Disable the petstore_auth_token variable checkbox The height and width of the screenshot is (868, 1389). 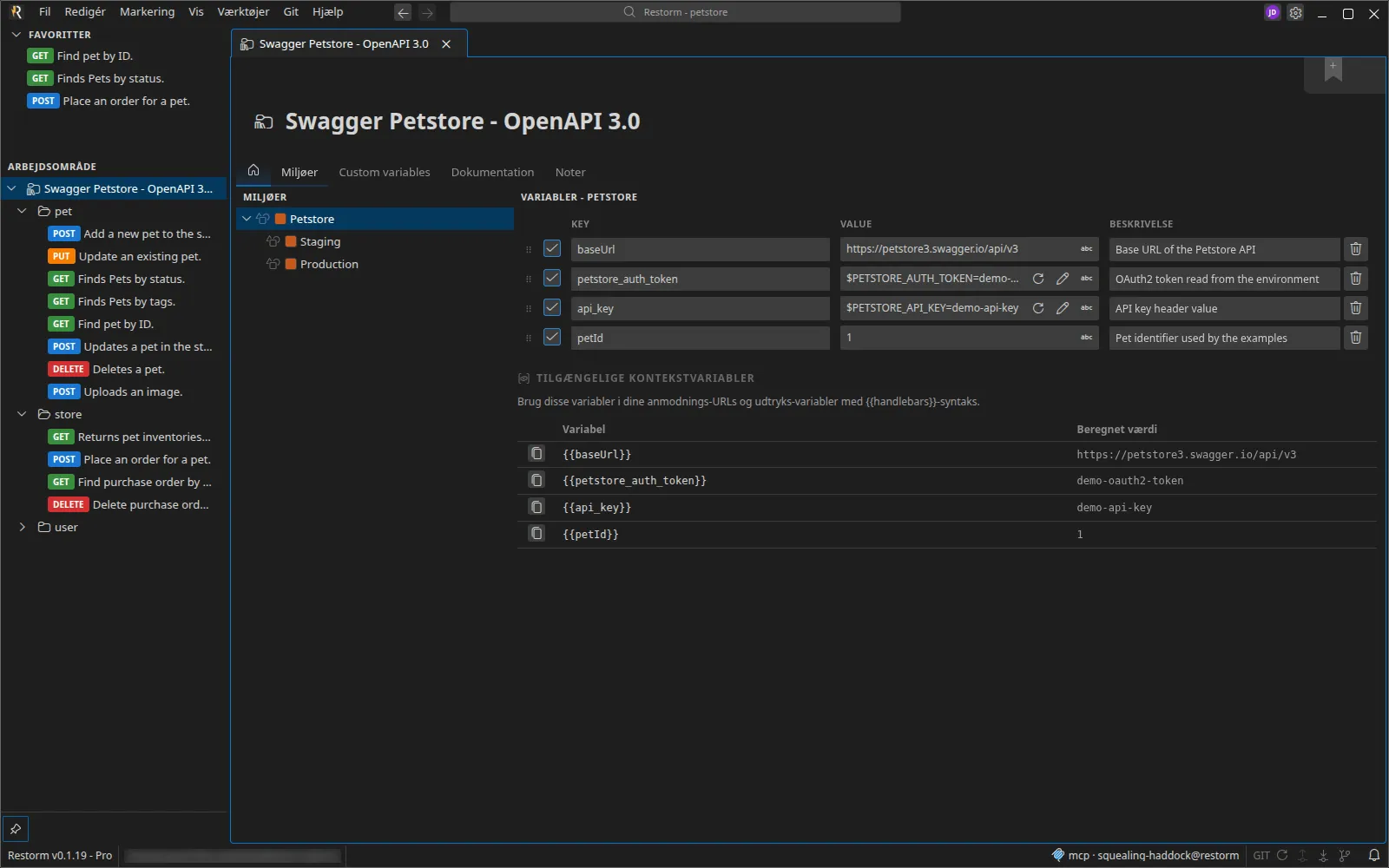pyautogui.click(x=552, y=279)
